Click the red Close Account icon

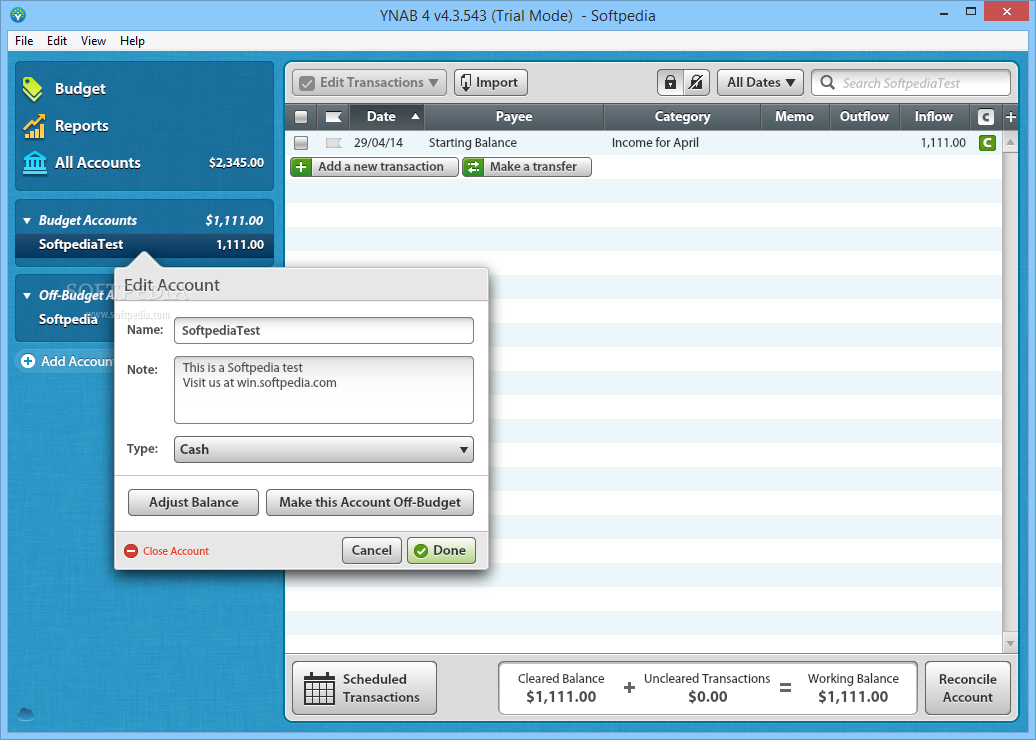coord(131,551)
